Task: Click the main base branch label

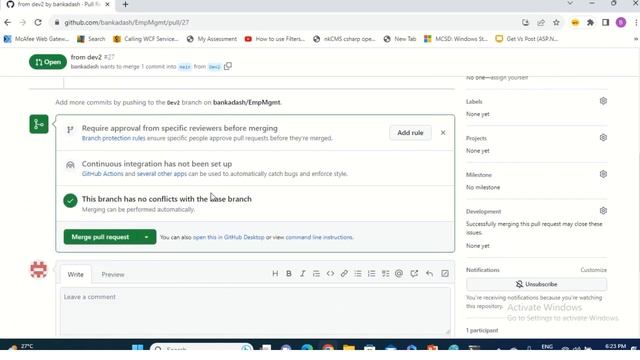Action: click(185, 67)
